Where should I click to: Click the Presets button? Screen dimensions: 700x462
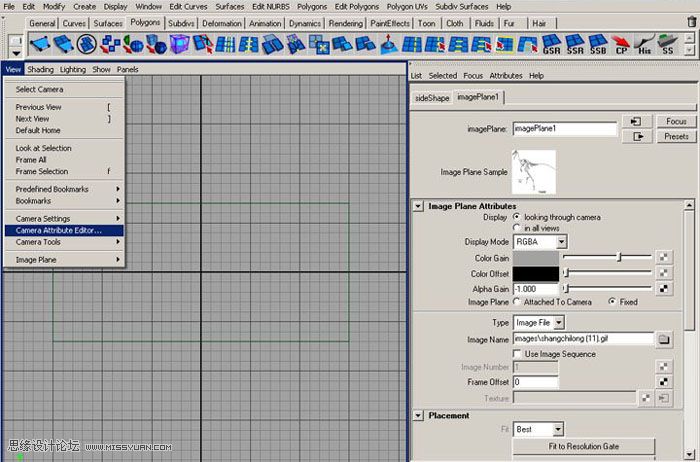click(x=675, y=137)
